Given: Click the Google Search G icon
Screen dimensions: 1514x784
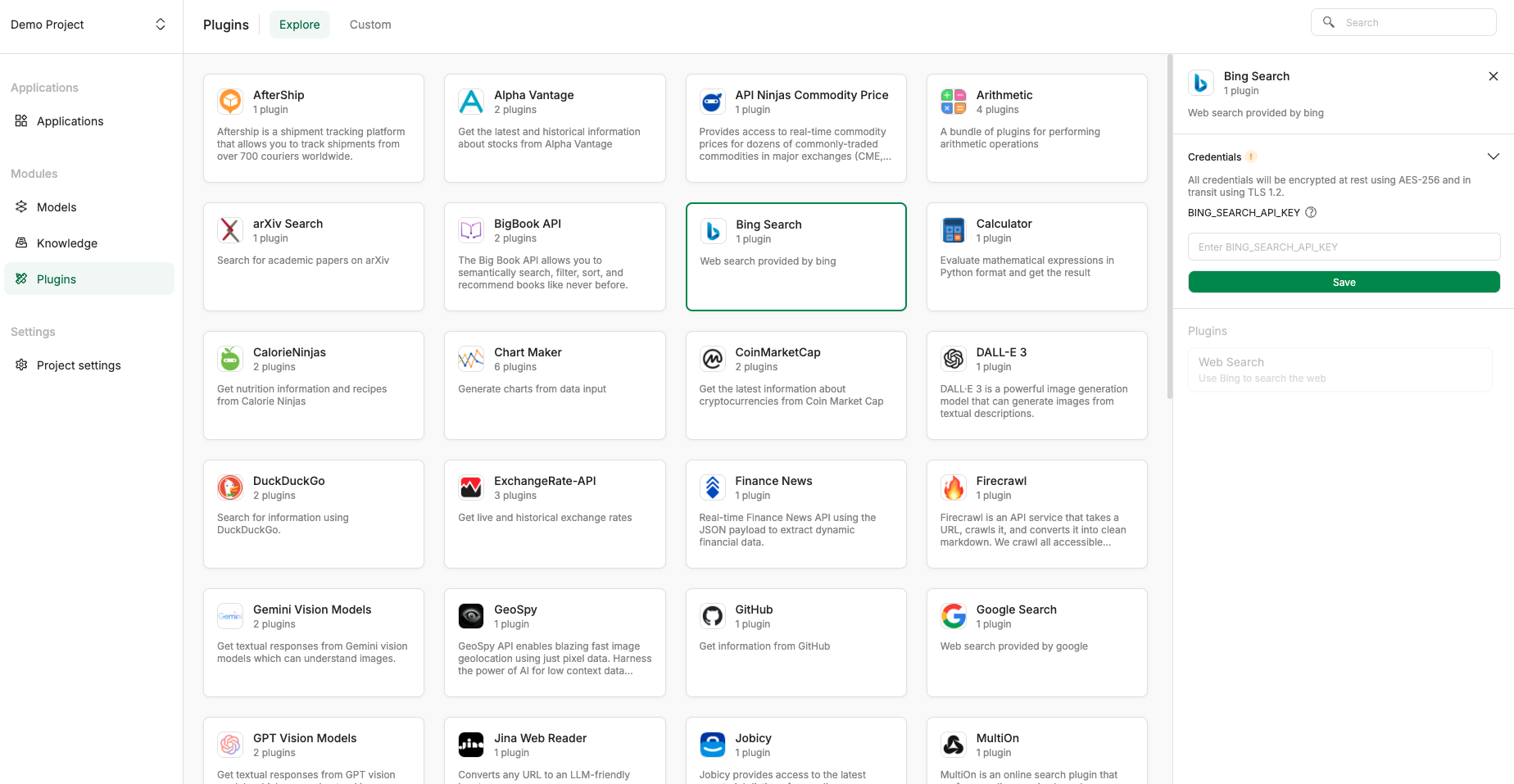Looking at the screenshot, I should pyautogui.click(x=954, y=616).
